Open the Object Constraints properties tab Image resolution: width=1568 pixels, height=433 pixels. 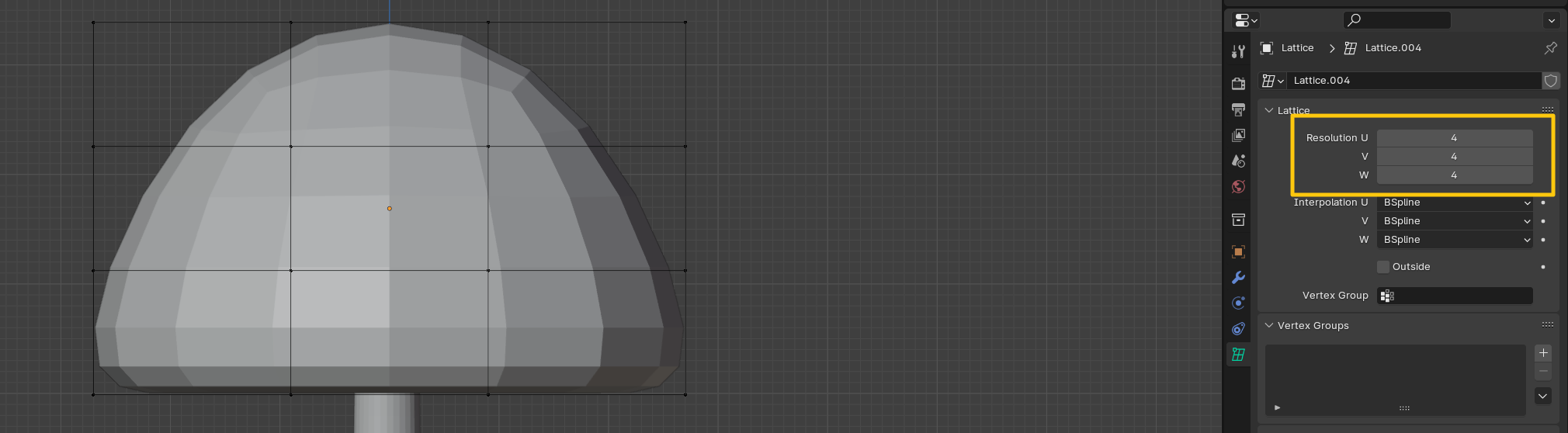[x=1238, y=328]
